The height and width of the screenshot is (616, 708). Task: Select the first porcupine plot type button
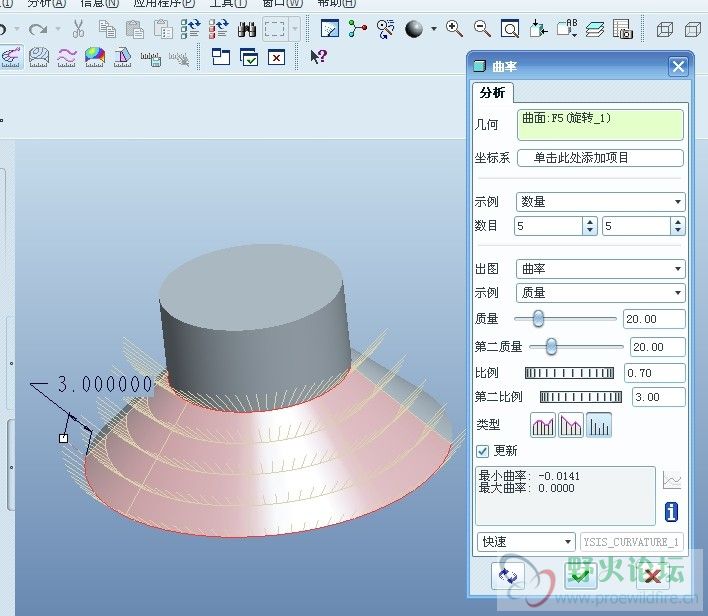pos(543,425)
